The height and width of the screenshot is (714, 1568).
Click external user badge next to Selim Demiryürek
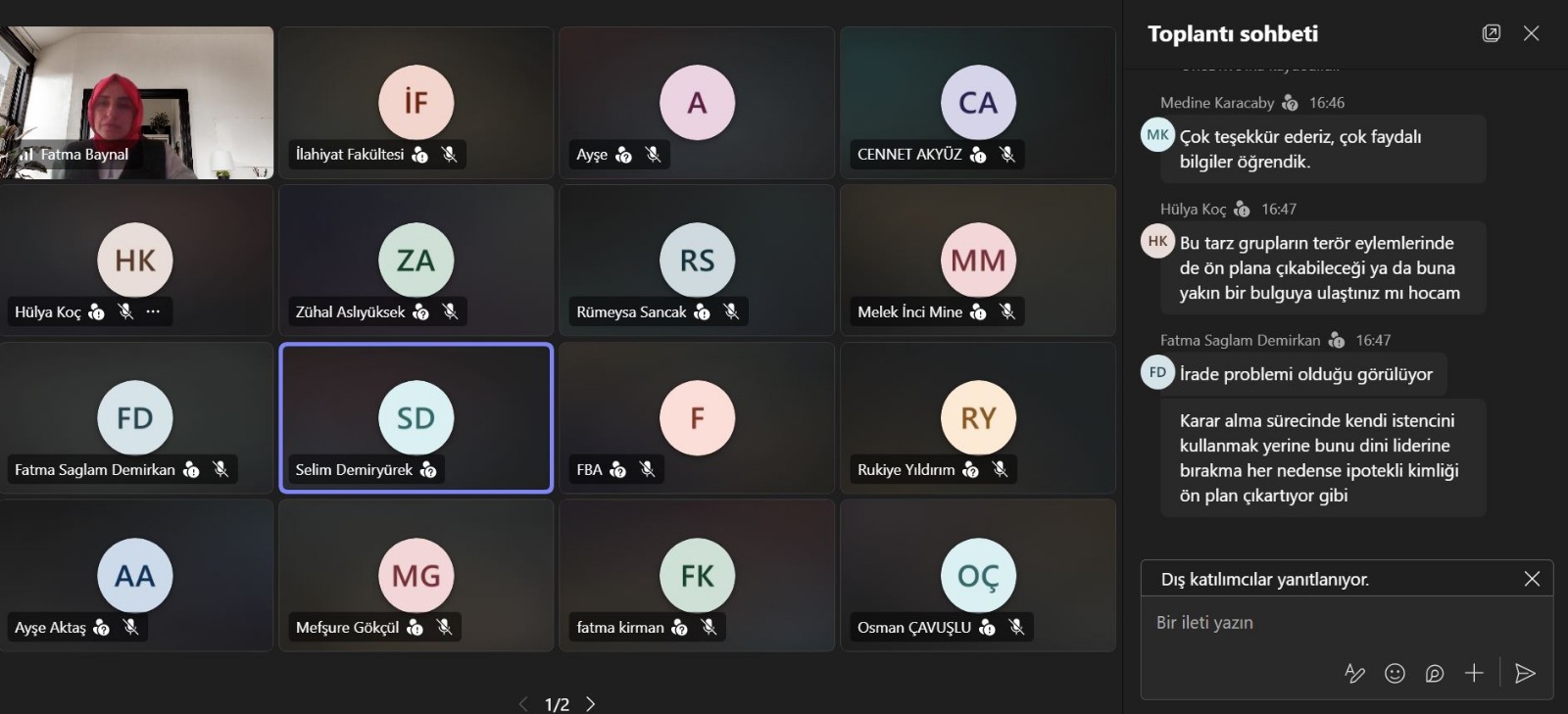[428, 470]
